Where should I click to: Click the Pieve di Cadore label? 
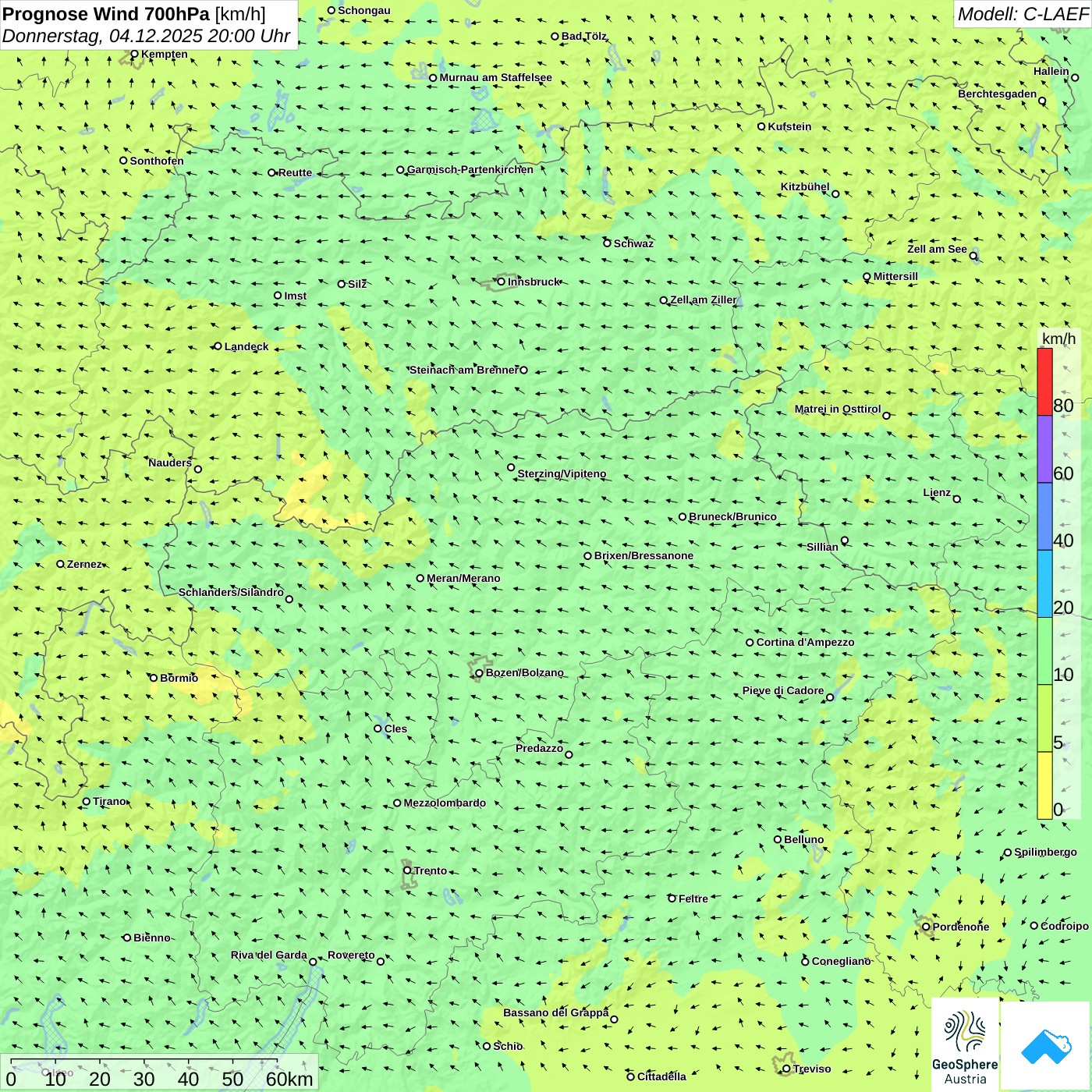pos(783,691)
